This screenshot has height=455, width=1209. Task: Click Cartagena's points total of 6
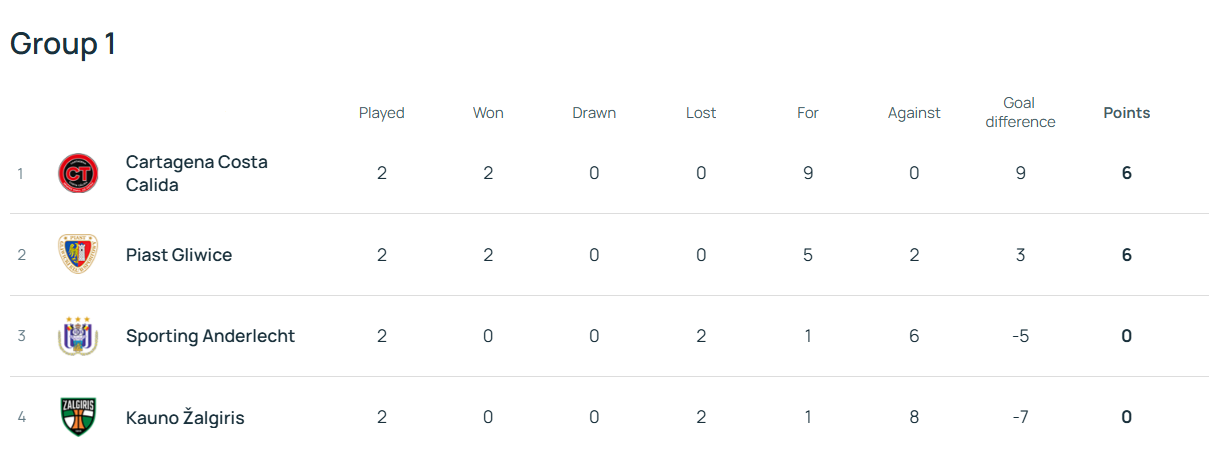pyautogui.click(x=1127, y=173)
